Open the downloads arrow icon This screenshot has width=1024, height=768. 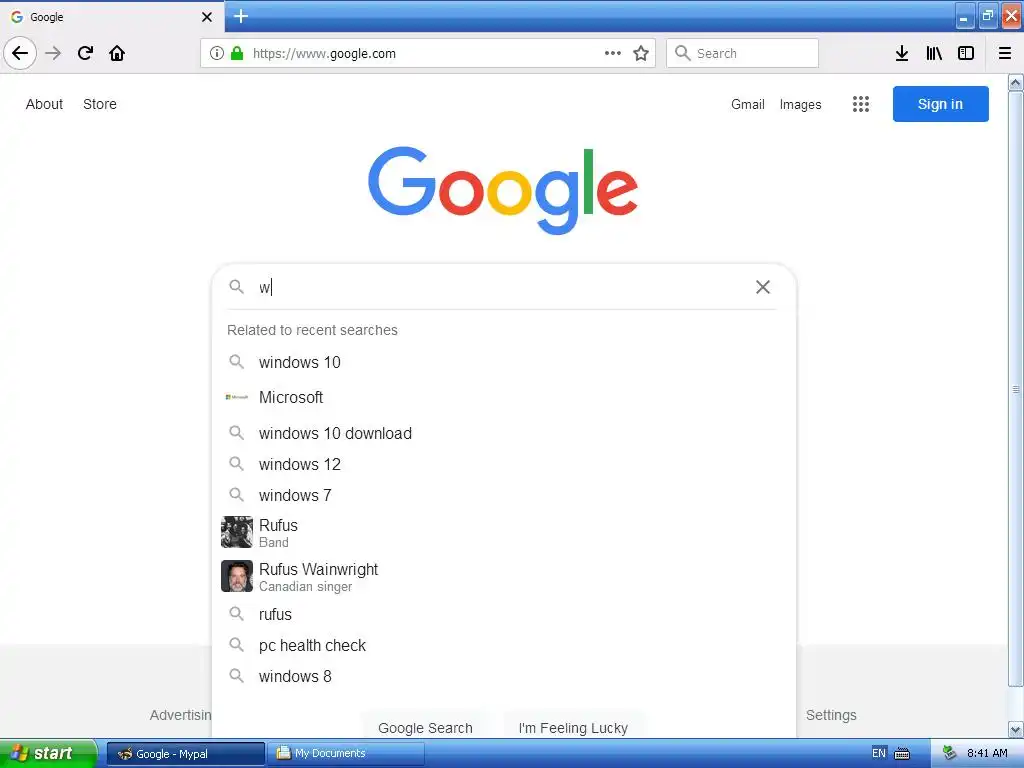coord(902,53)
